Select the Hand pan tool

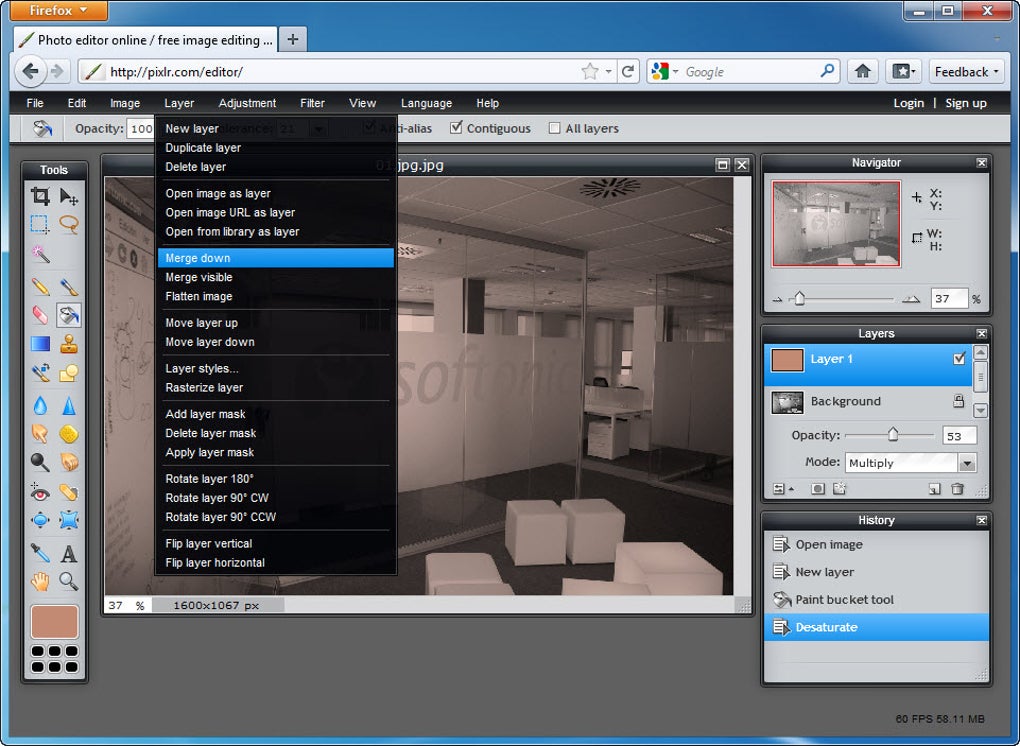point(40,581)
